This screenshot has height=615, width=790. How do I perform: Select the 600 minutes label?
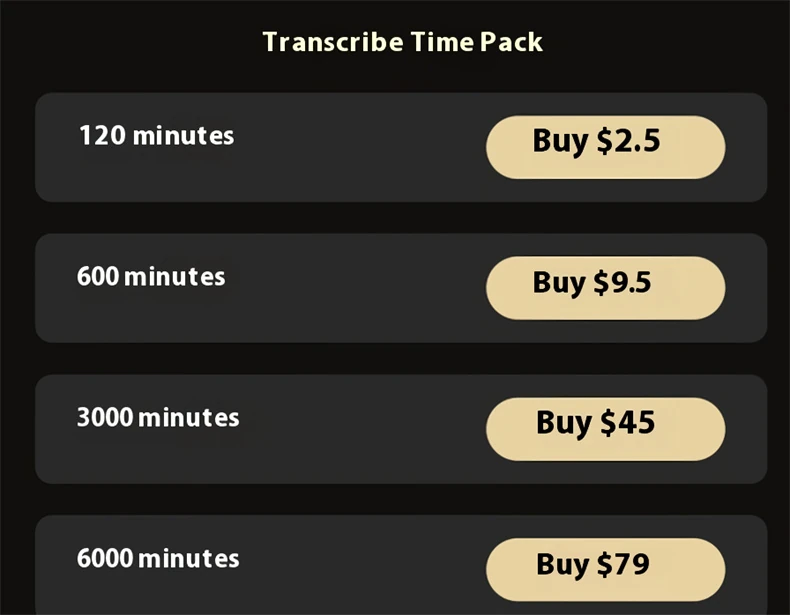point(151,277)
